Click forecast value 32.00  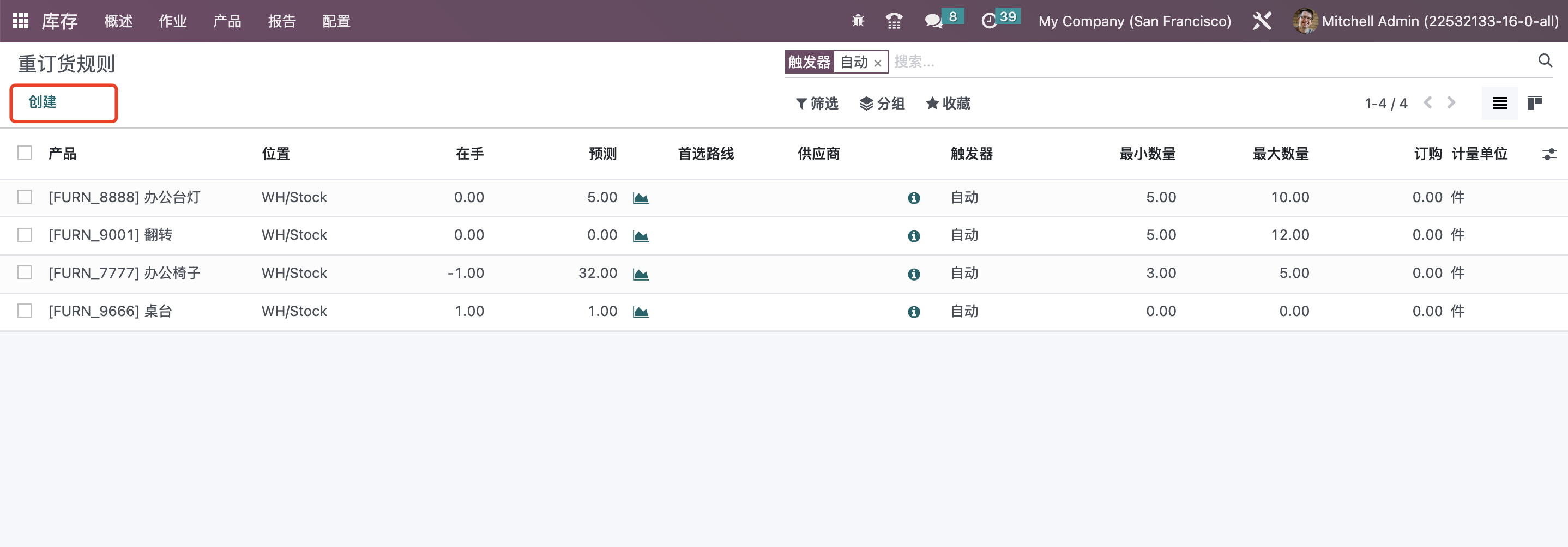point(598,273)
